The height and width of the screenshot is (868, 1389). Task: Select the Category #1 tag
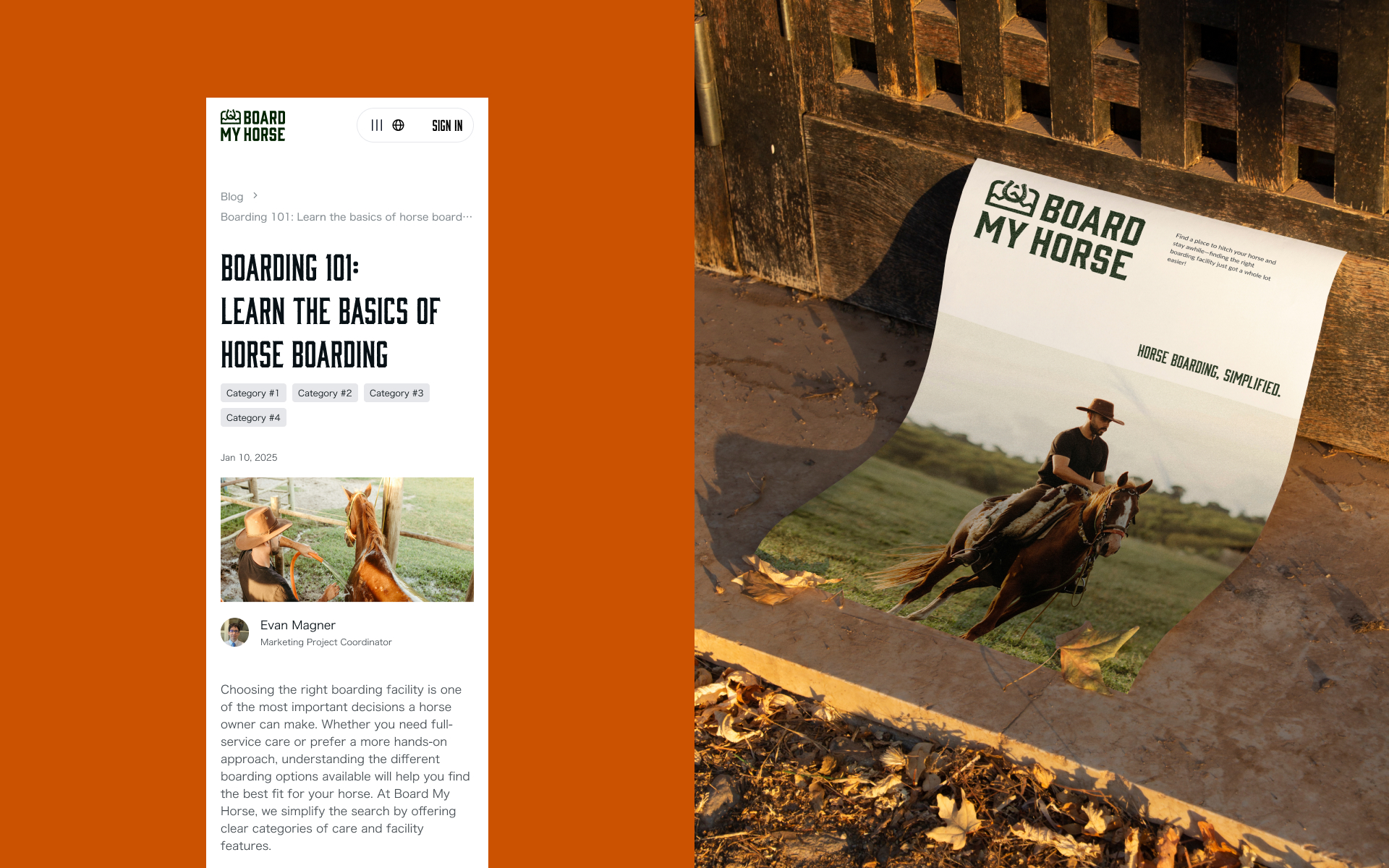point(253,393)
